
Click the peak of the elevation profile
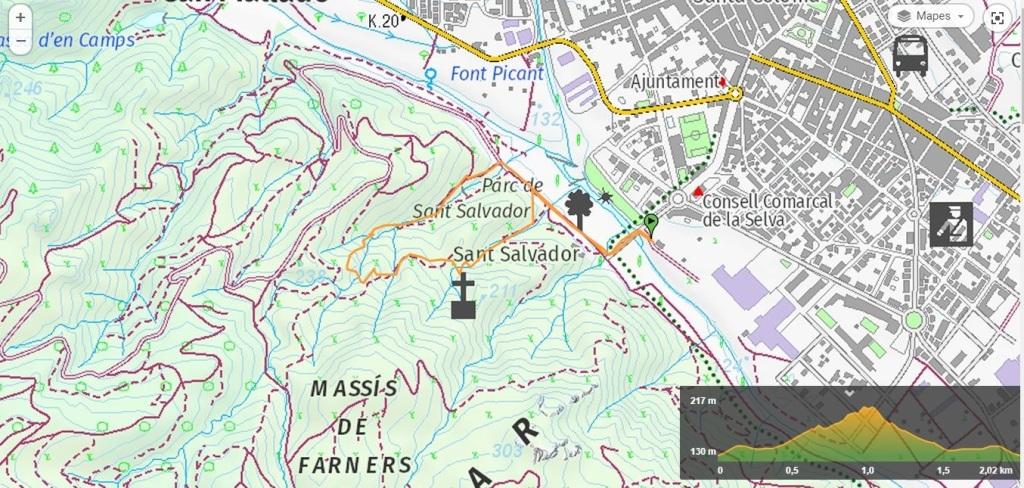869,409
